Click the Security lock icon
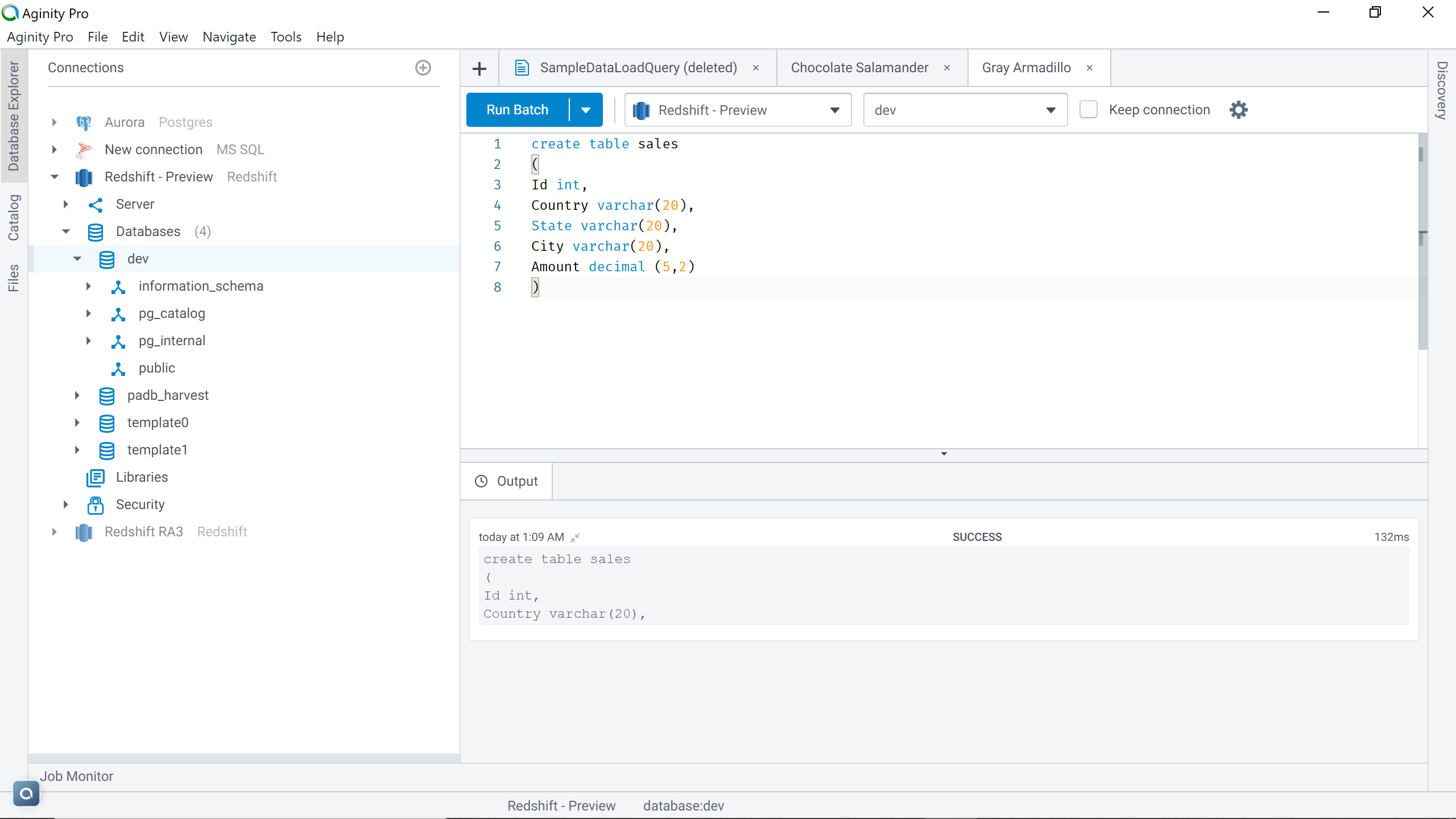The width and height of the screenshot is (1456, 819). (x=95, y=504)
